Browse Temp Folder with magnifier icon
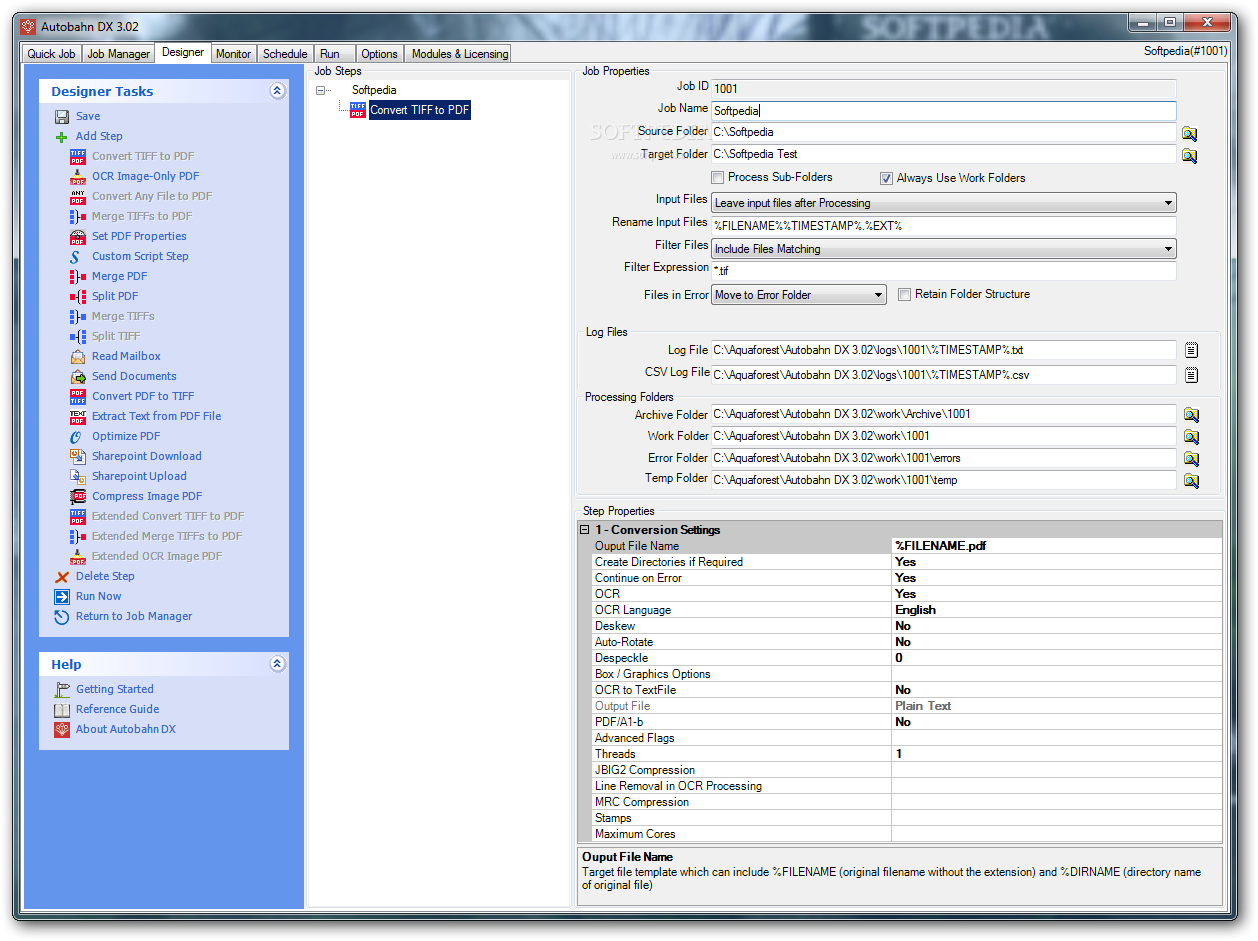 (x=1191, y=480)
